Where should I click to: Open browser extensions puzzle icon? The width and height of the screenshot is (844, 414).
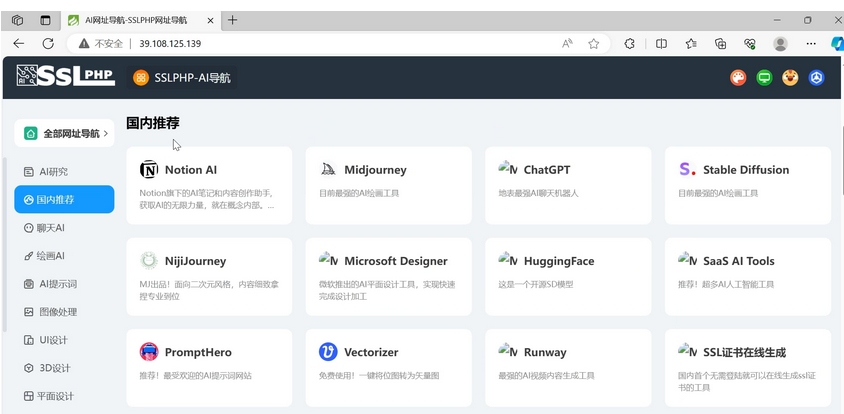click(629, 44)
